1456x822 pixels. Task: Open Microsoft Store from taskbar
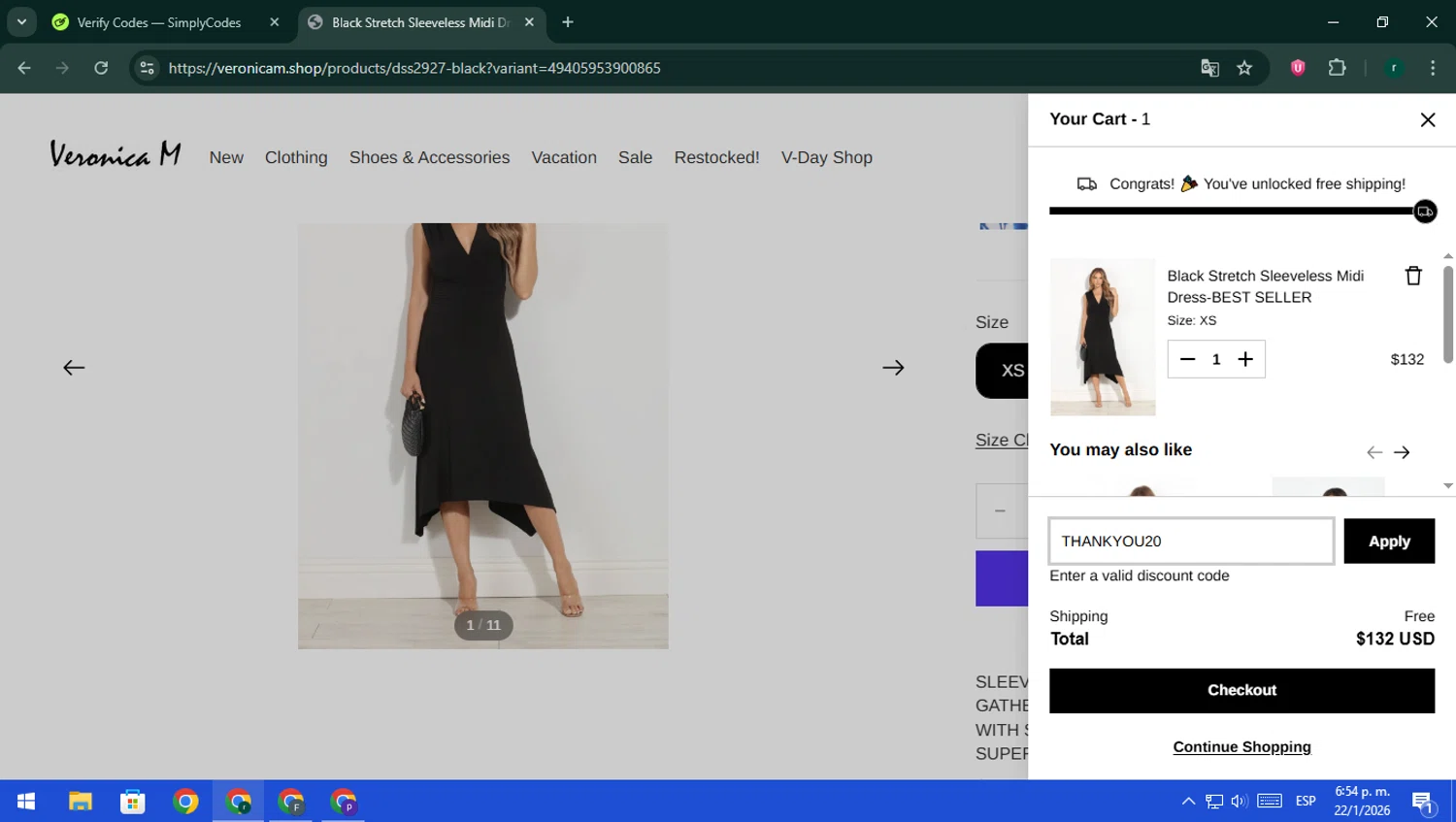pyautogui.click(x=133, y=802)
